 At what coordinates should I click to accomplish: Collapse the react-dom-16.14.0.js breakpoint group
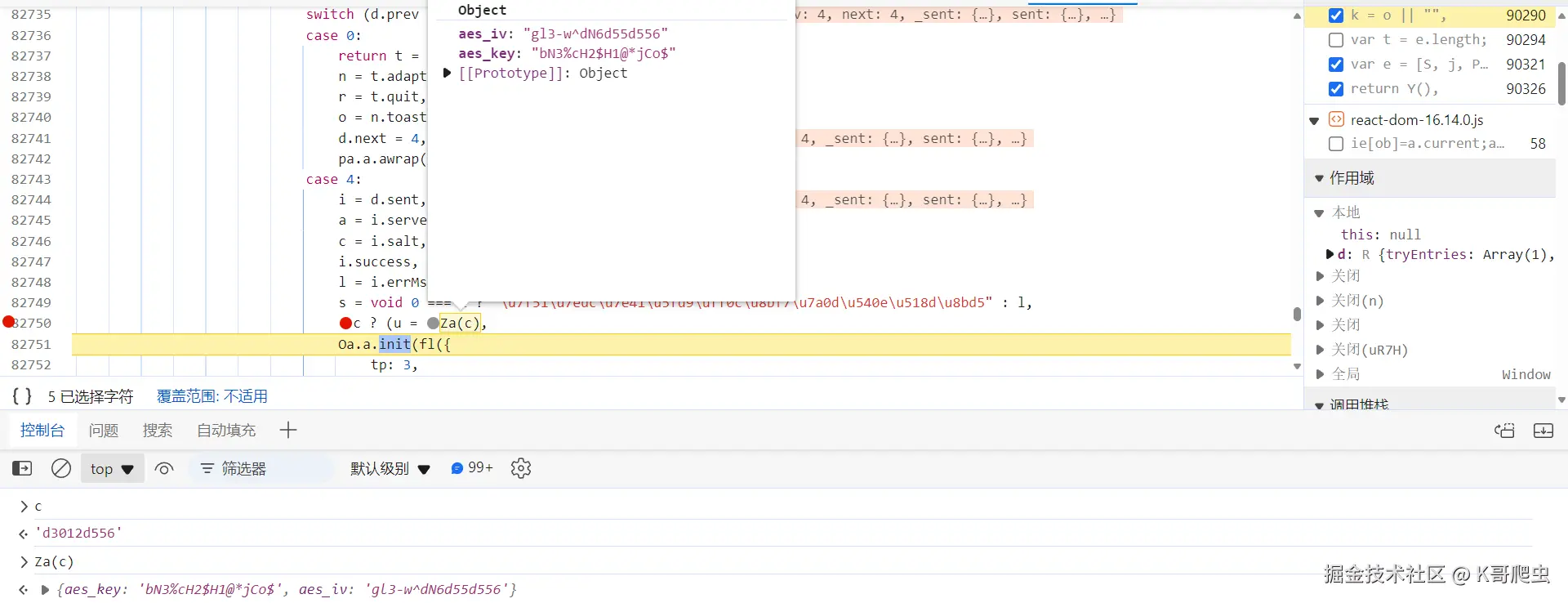point(1314,121)
